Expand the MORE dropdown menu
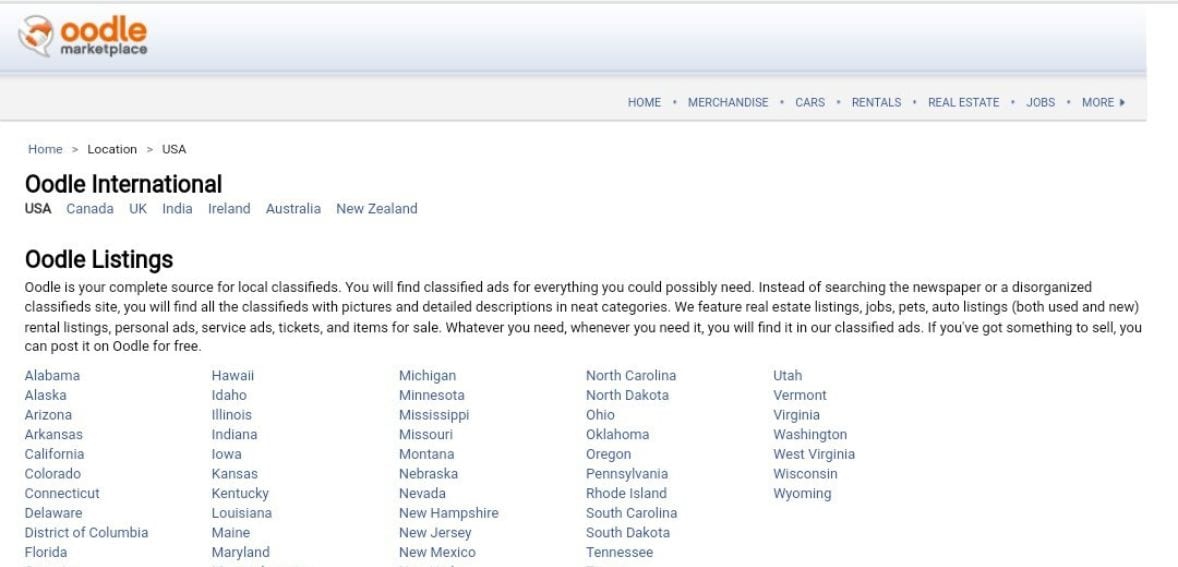The image size is (1178, 567). (x=1103, y=103)
